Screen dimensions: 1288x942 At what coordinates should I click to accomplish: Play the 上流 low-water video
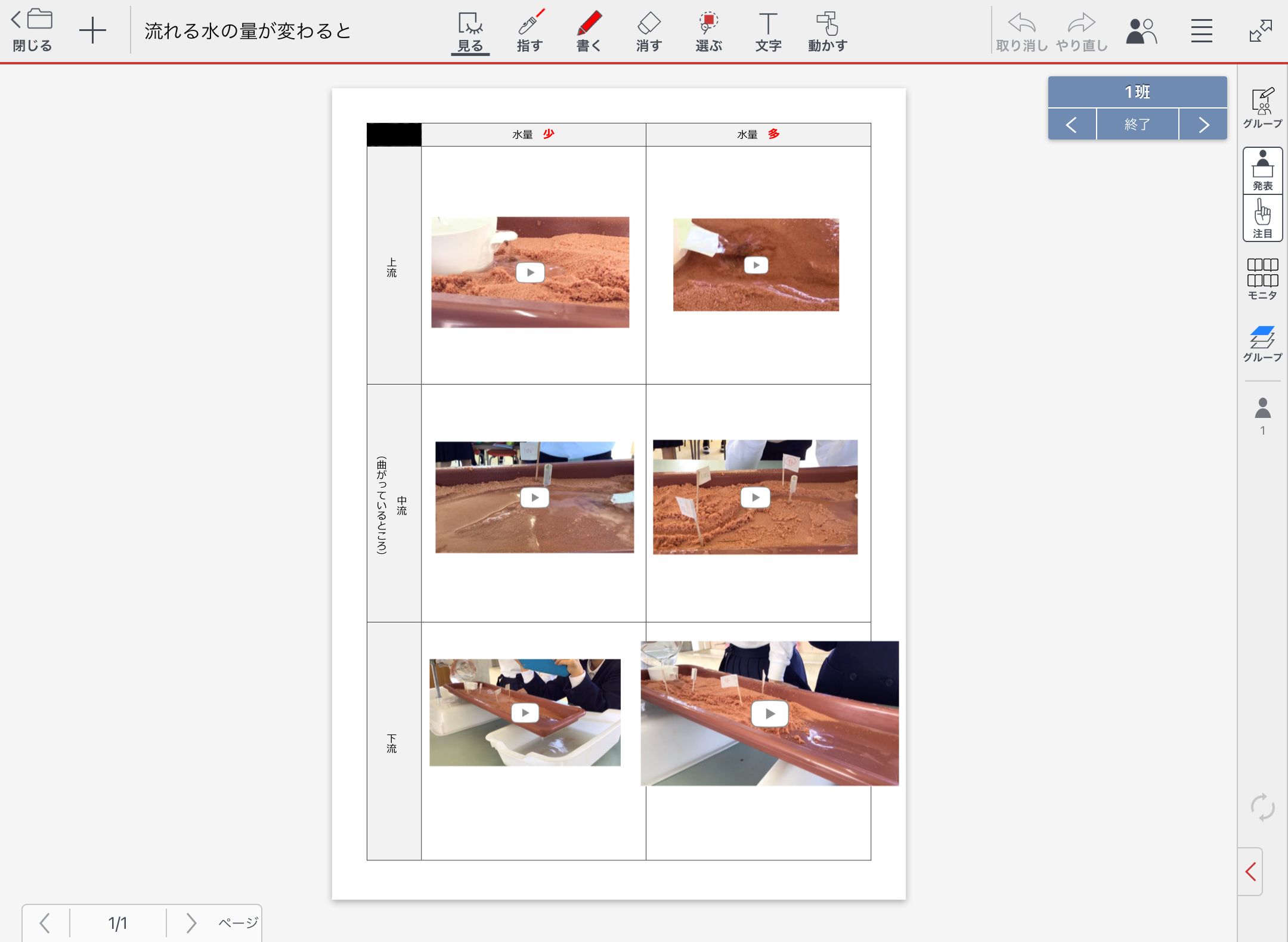point(530,272)
